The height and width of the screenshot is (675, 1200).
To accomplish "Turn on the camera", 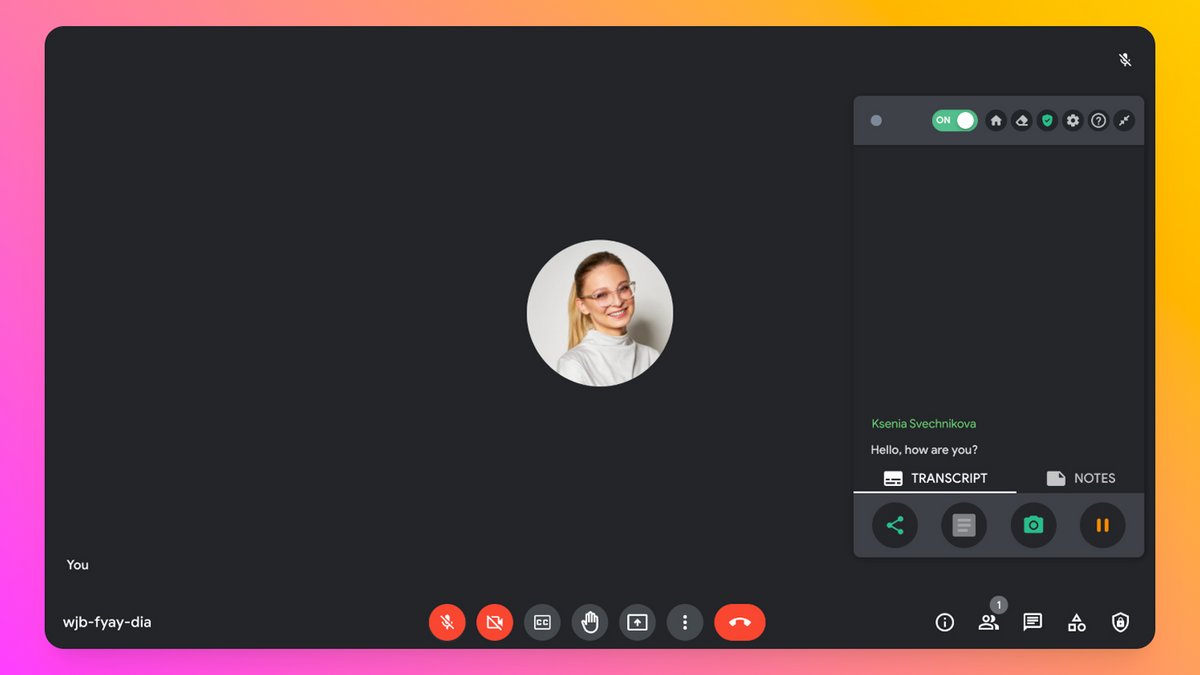I will tap(494, 622).
